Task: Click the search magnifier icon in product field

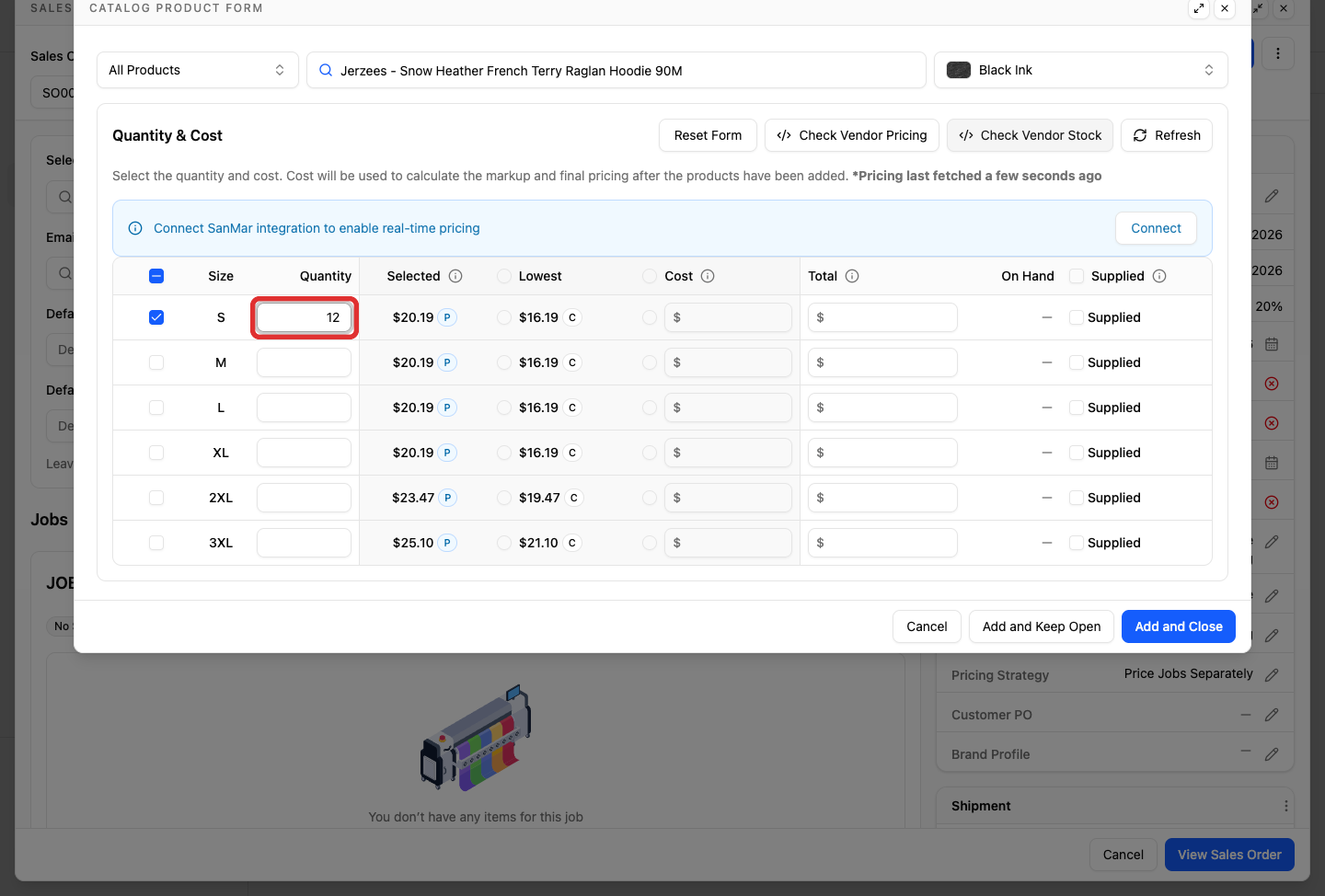Action: tap(326, 70)
